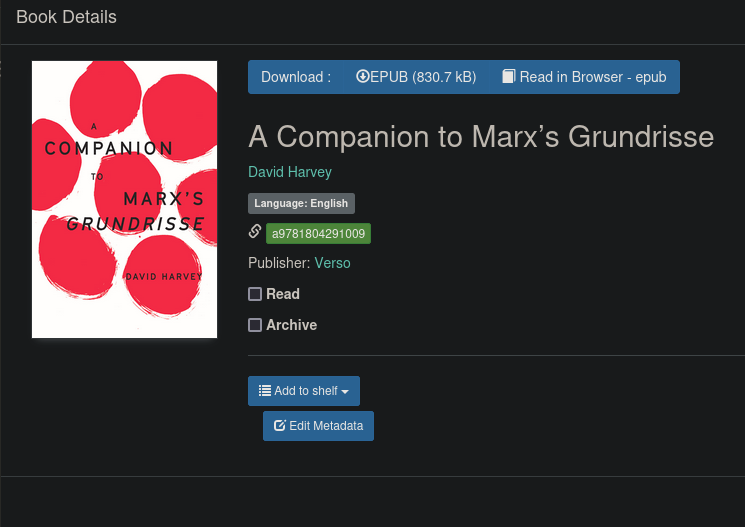
Task: Follow the Verso publisher link
Action: pos(332,263)
